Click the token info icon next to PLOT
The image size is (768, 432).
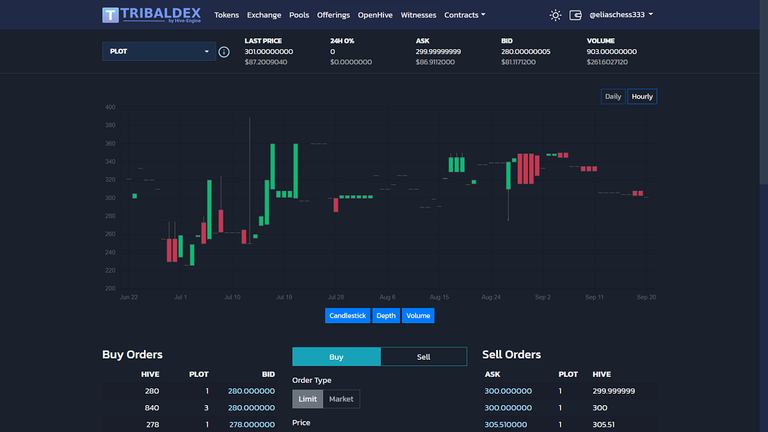coord(224,51)
